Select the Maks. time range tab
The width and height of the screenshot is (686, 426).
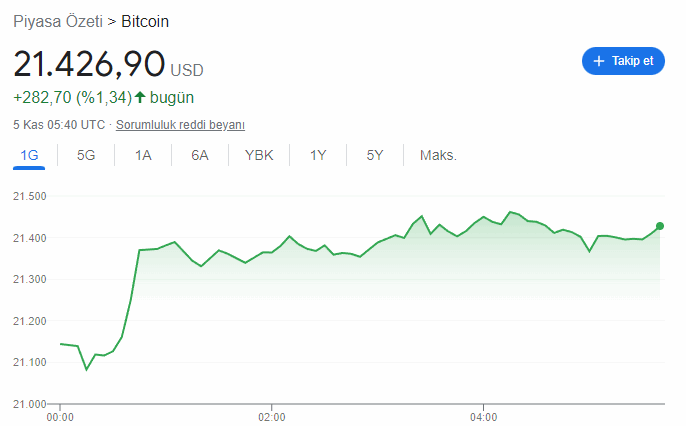point(438,155)
